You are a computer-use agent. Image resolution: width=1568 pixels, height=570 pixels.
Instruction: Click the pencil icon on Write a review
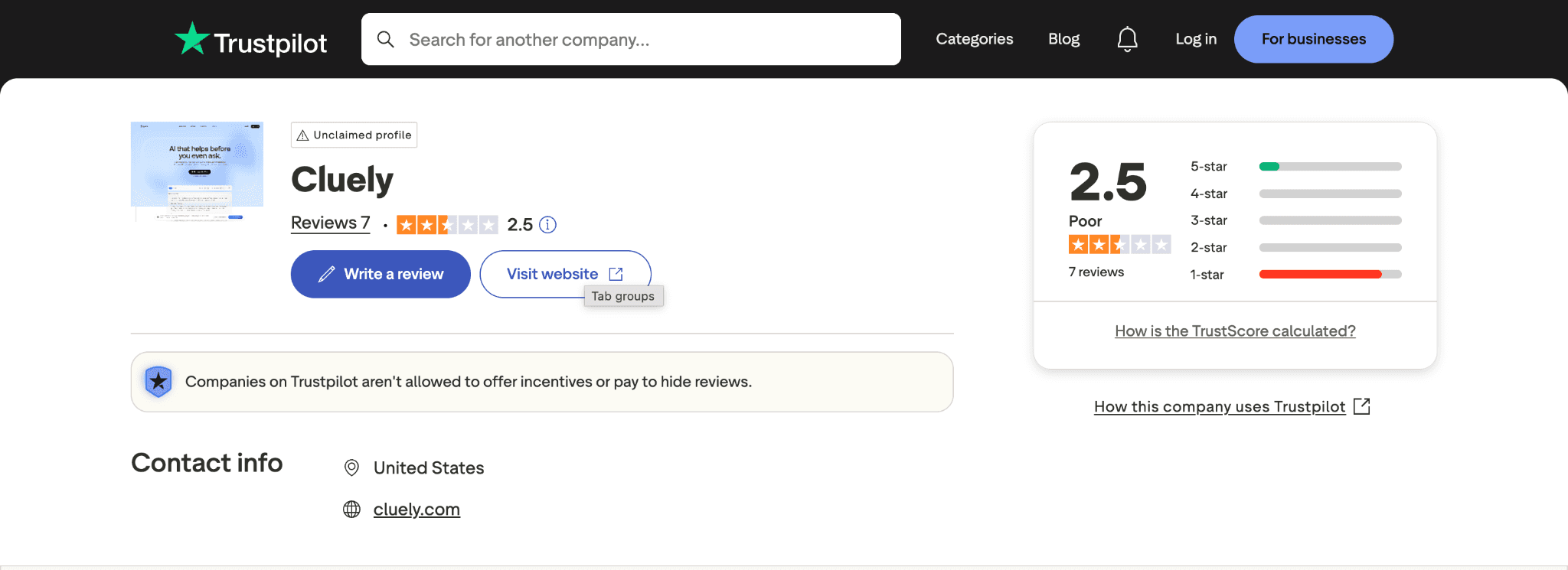click(x=327, y=274)
